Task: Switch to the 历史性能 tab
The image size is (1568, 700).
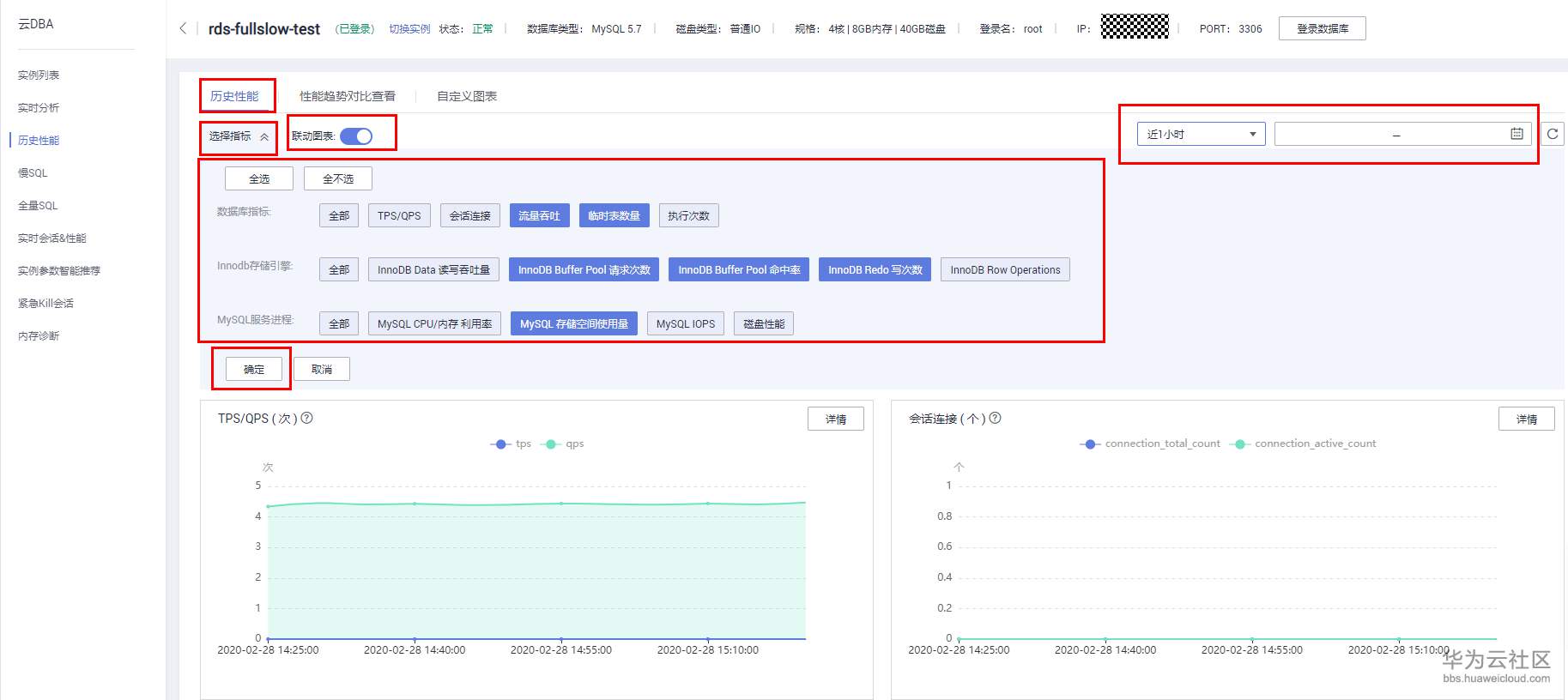Action: 234,96
